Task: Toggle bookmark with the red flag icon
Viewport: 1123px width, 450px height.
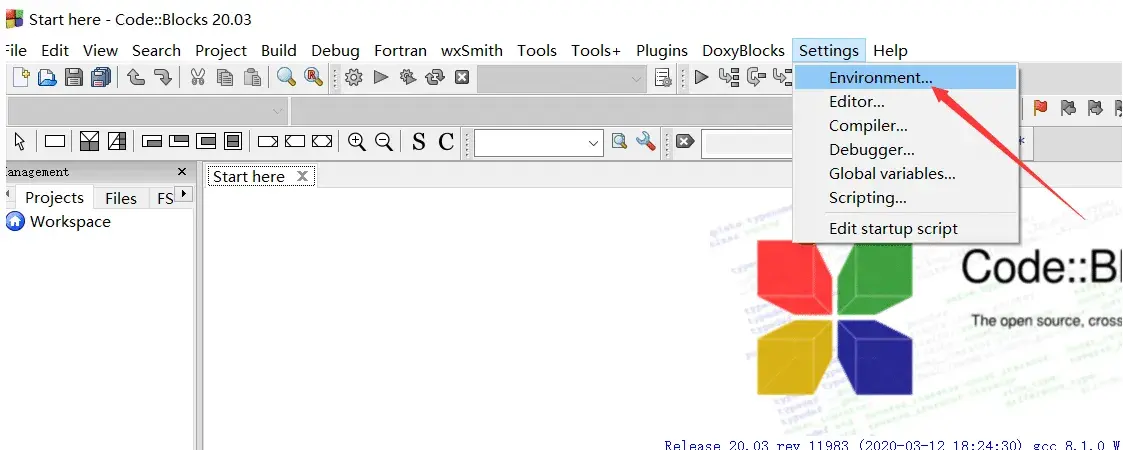Action: (1041, 108)
